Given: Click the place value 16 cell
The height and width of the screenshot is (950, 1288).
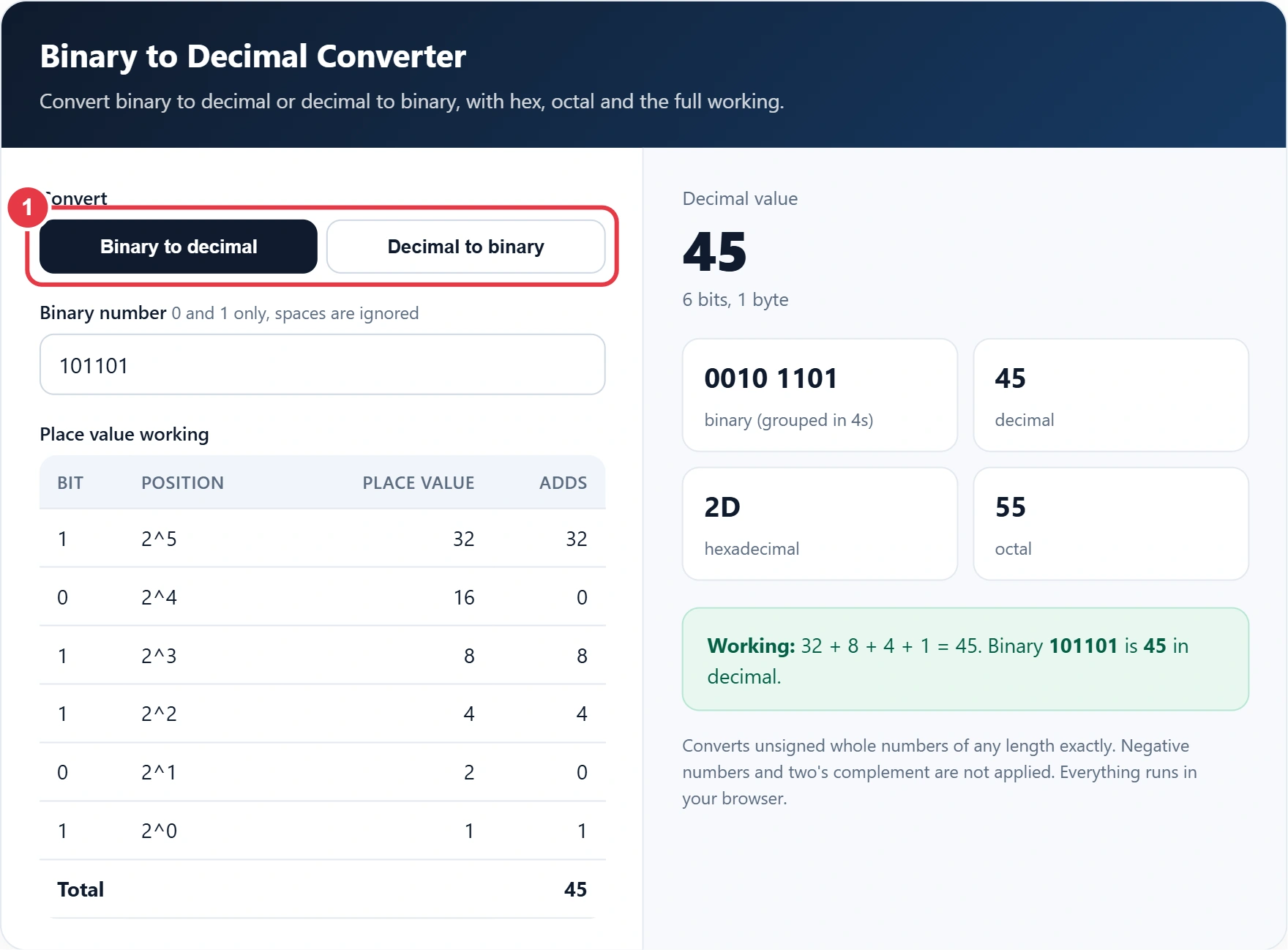Looking at the screenshot, I should 464,597.
